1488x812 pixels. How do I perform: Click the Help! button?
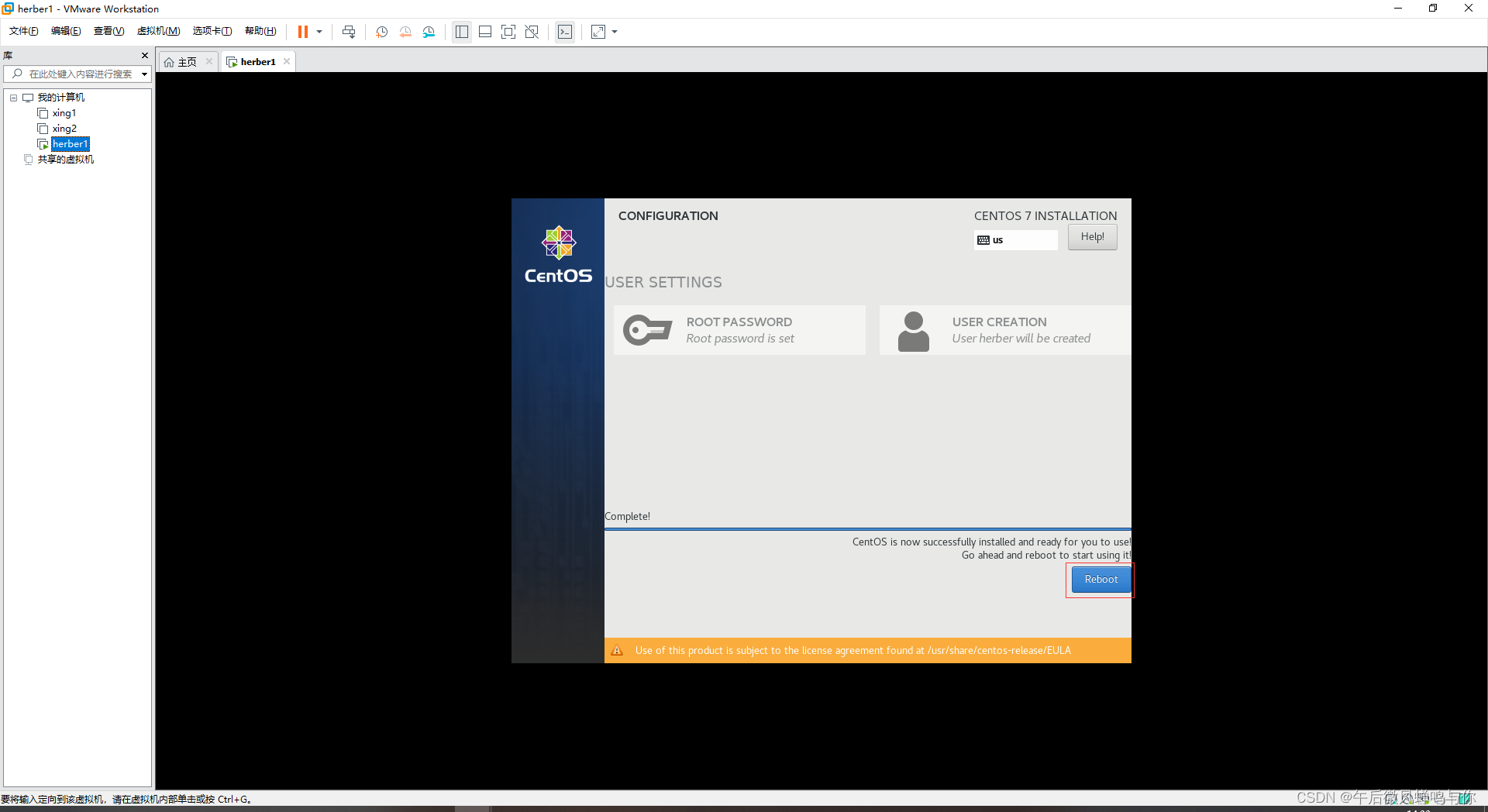[x=1093, y=237]
